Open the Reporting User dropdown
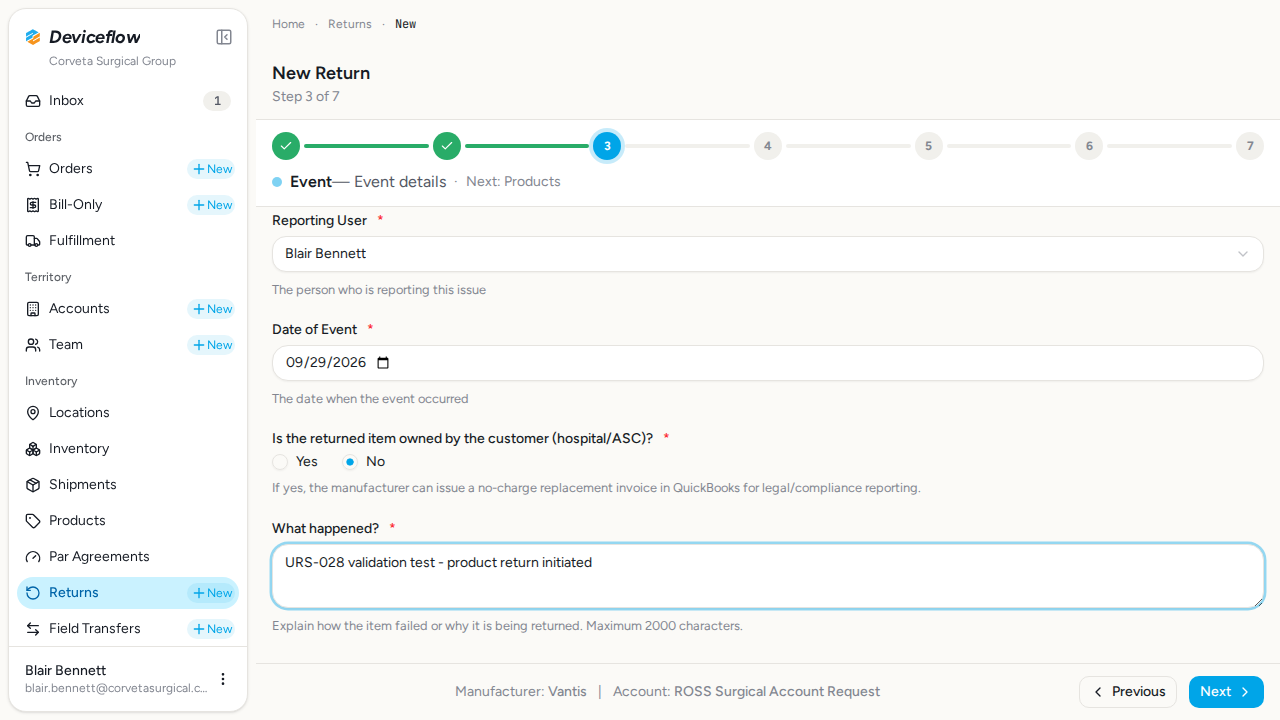Screen dimensions: 1280x720 coord(768,254)
